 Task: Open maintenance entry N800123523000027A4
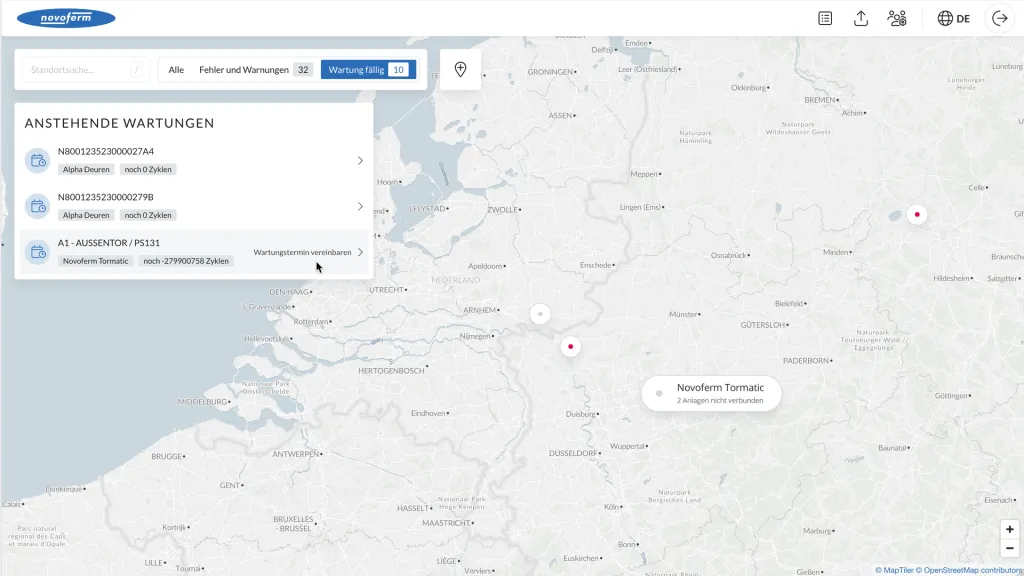[x=194, y=161]
